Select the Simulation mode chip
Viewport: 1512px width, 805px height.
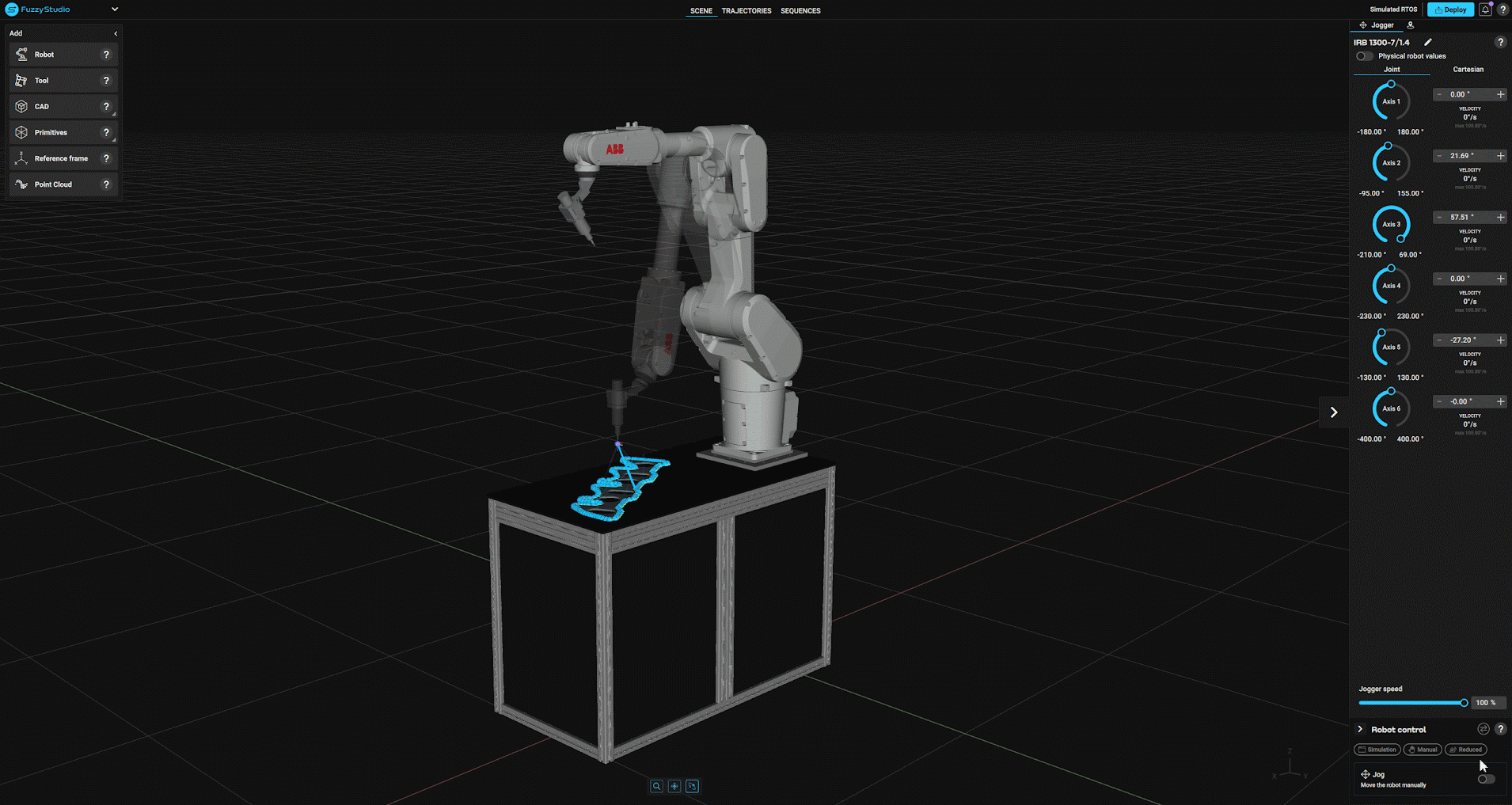coord(1377,750)
